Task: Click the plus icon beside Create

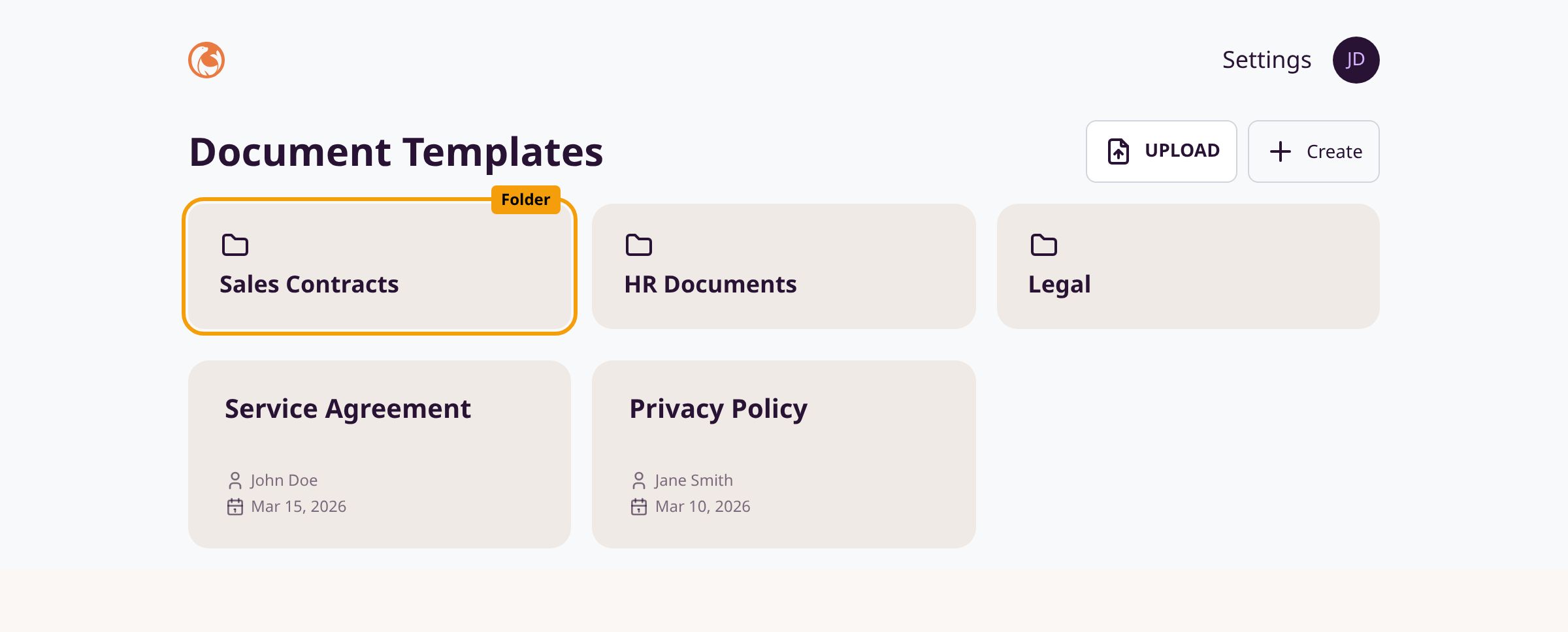Action: pos(1281,151)
